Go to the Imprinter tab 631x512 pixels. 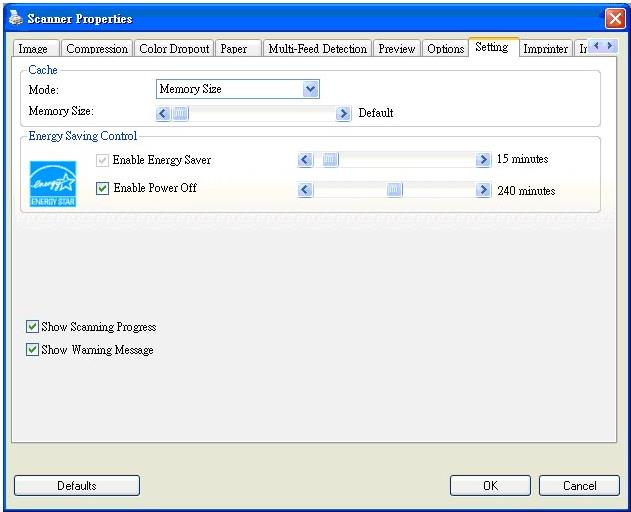(x=546, y=49)
